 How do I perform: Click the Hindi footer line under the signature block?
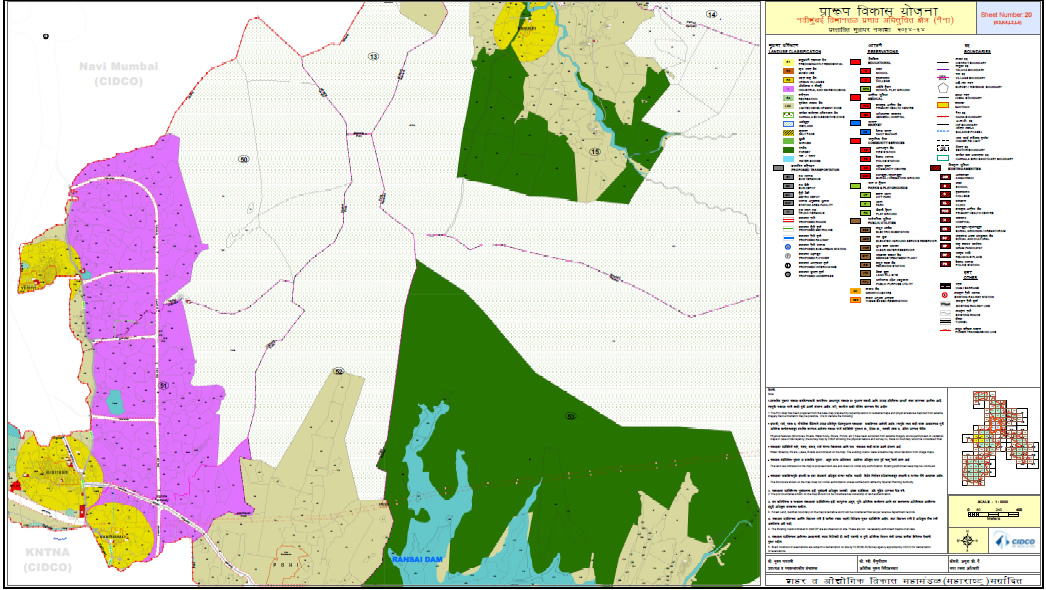click(904, 581)
